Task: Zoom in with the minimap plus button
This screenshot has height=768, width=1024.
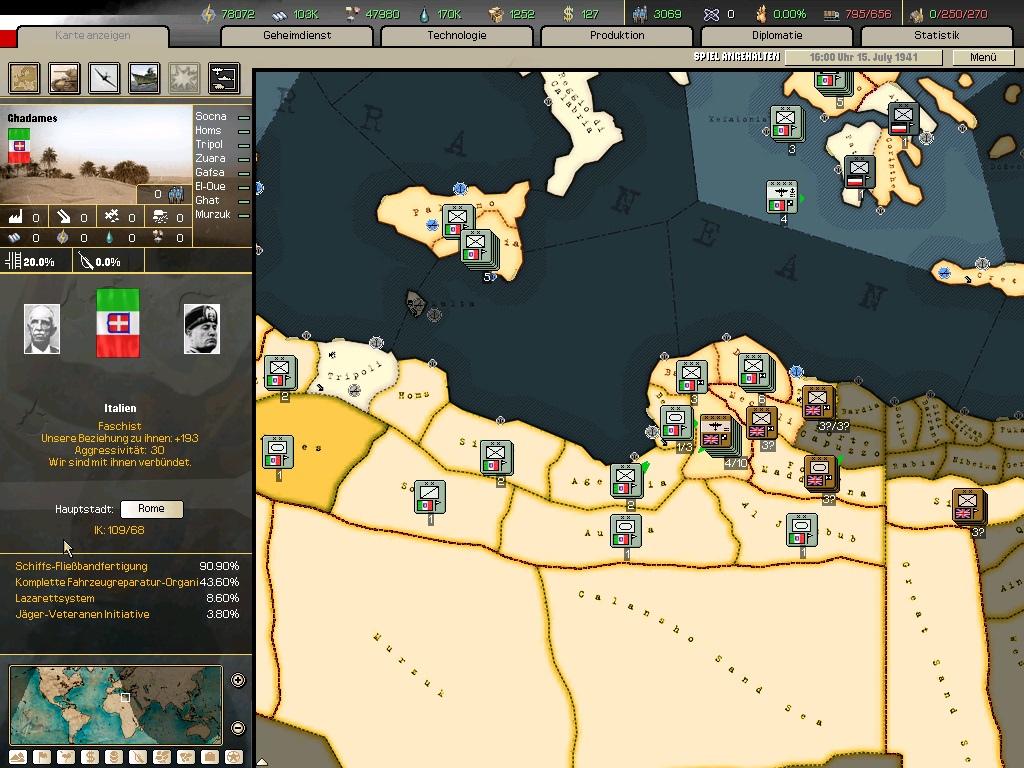Action: point(238,680)
